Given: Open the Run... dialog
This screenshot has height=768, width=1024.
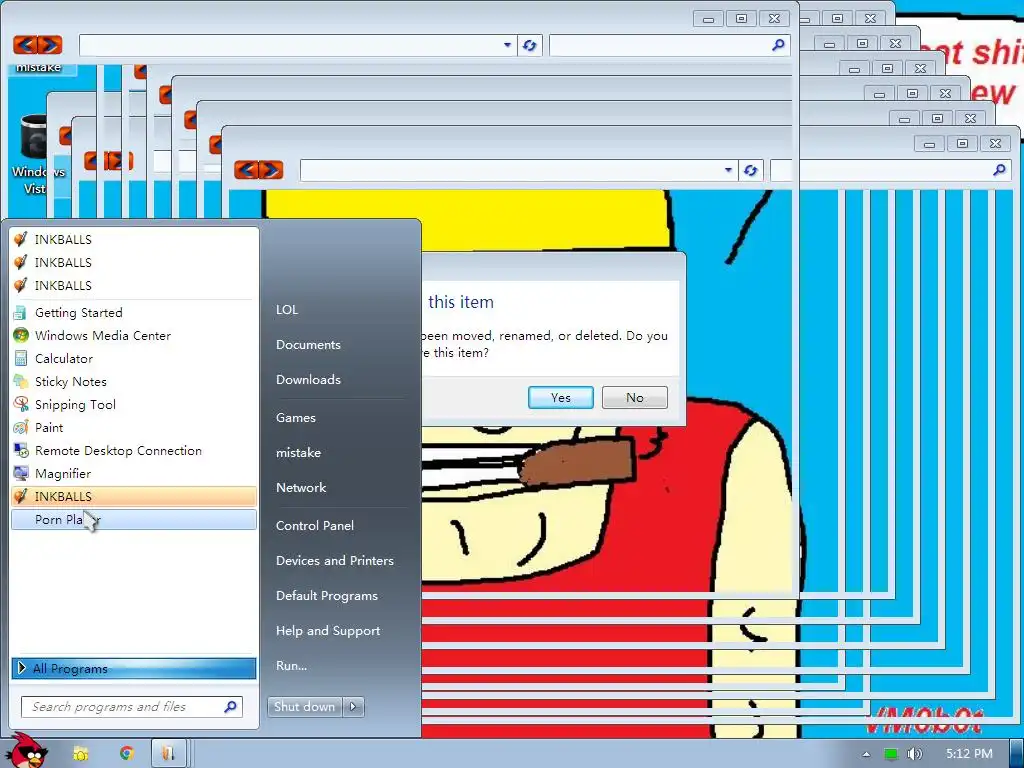Looking at the screenshot, I should point(291,665).
